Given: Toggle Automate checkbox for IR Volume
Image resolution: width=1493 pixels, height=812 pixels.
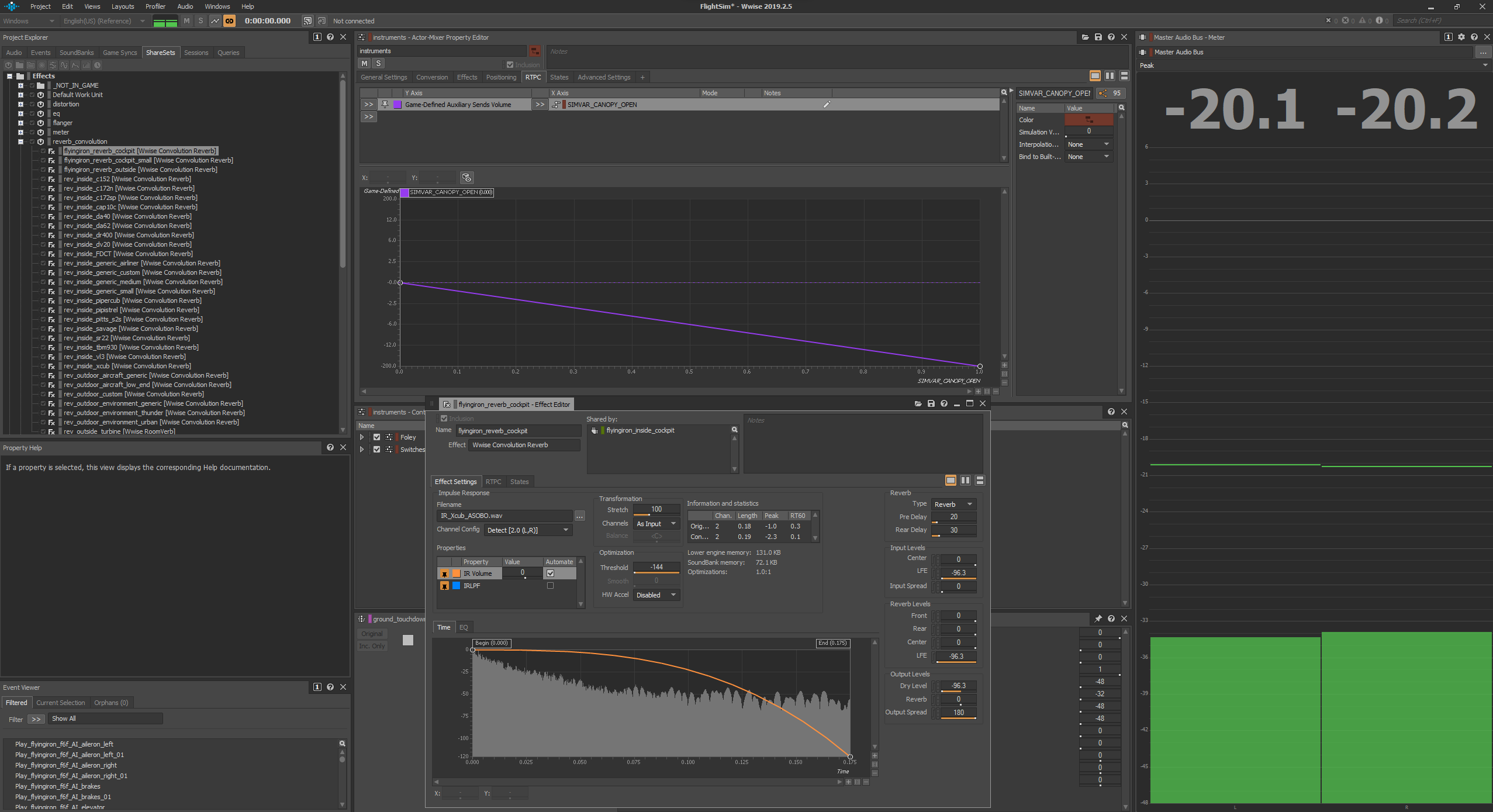Looking at the screenshot, I should click(x=550, y=573).
